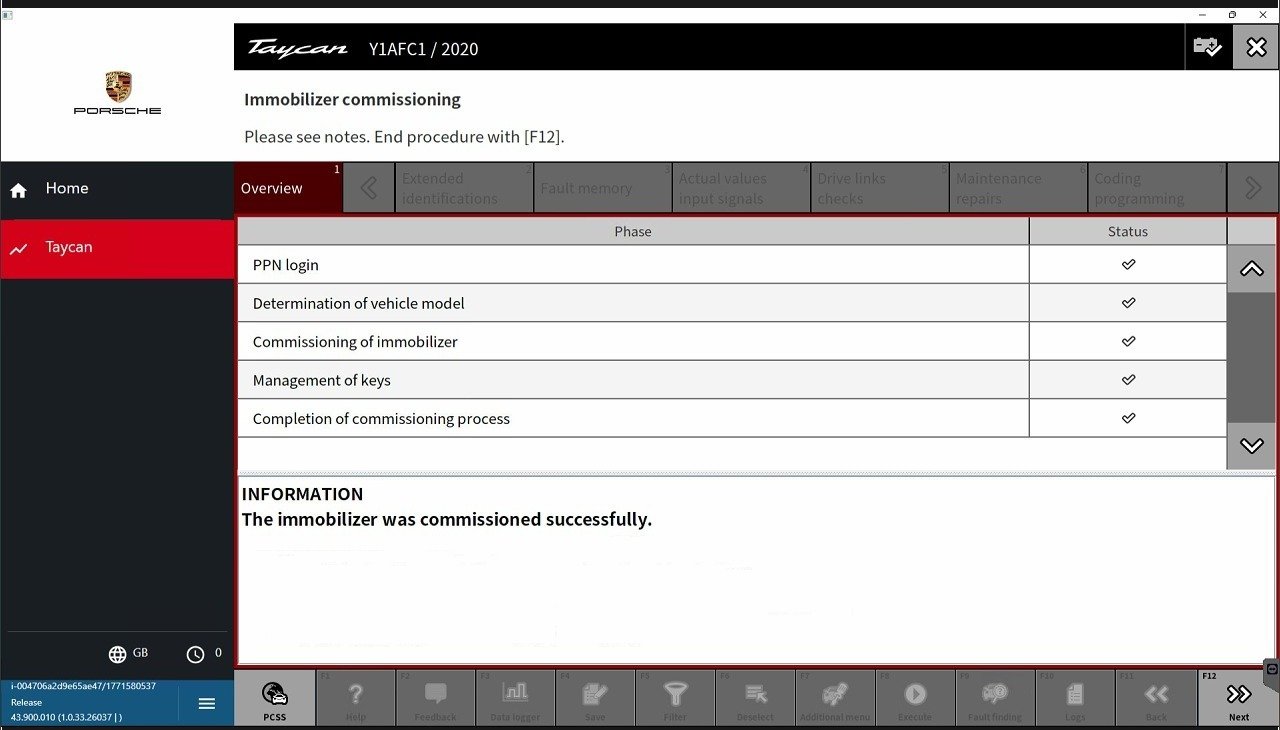Screen dimensions: 1280x730
Task: Open the hamburger menu in sidebar
Action: [x=207, y=704]
